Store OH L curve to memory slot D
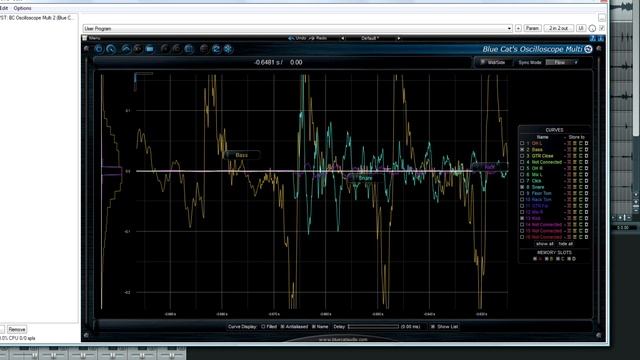 tap(587, 143)
